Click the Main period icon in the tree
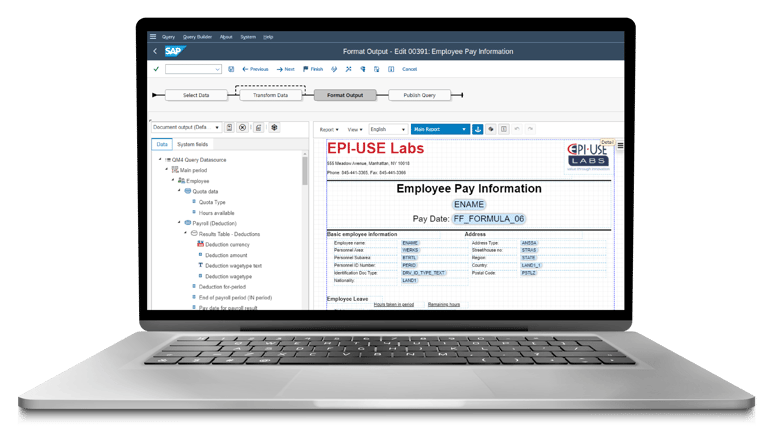The width and height of the screenshot is (767, 443). click(175, 170)
